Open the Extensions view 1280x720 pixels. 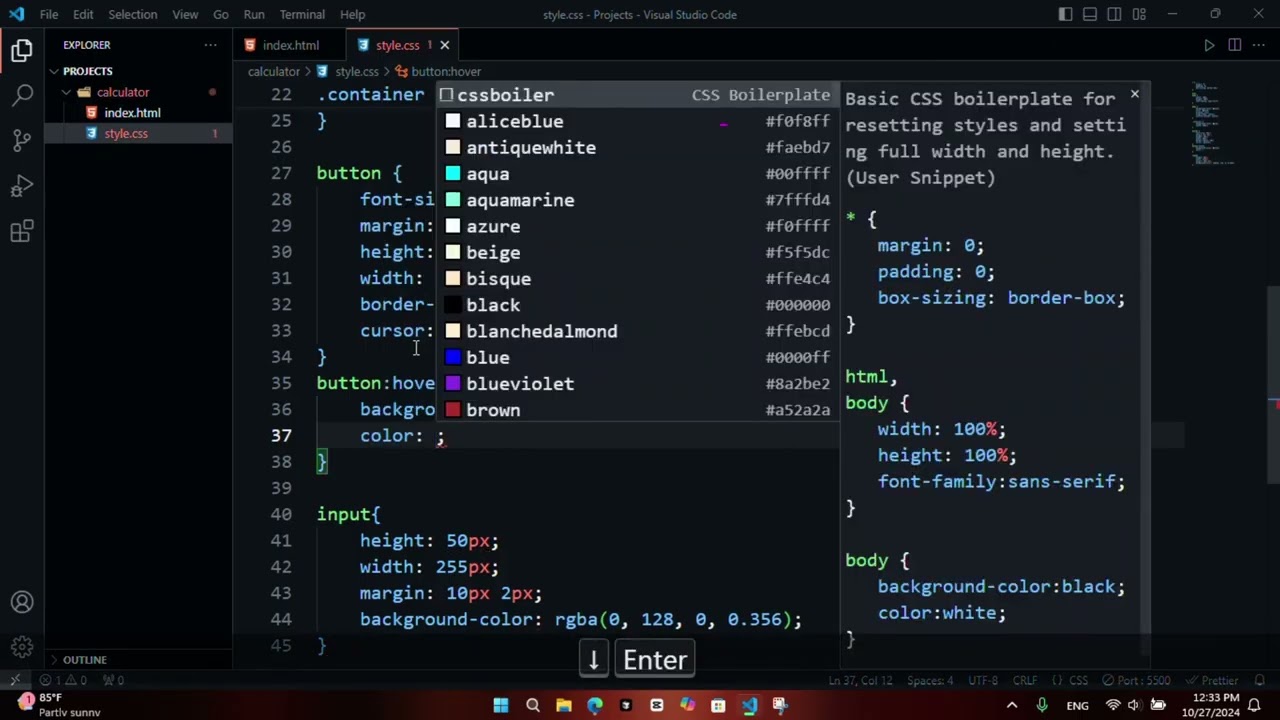22,233
